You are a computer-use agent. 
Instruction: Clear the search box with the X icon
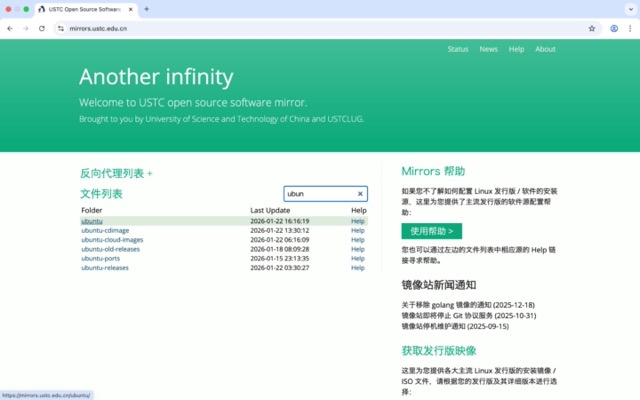click(x=360, y=194)
